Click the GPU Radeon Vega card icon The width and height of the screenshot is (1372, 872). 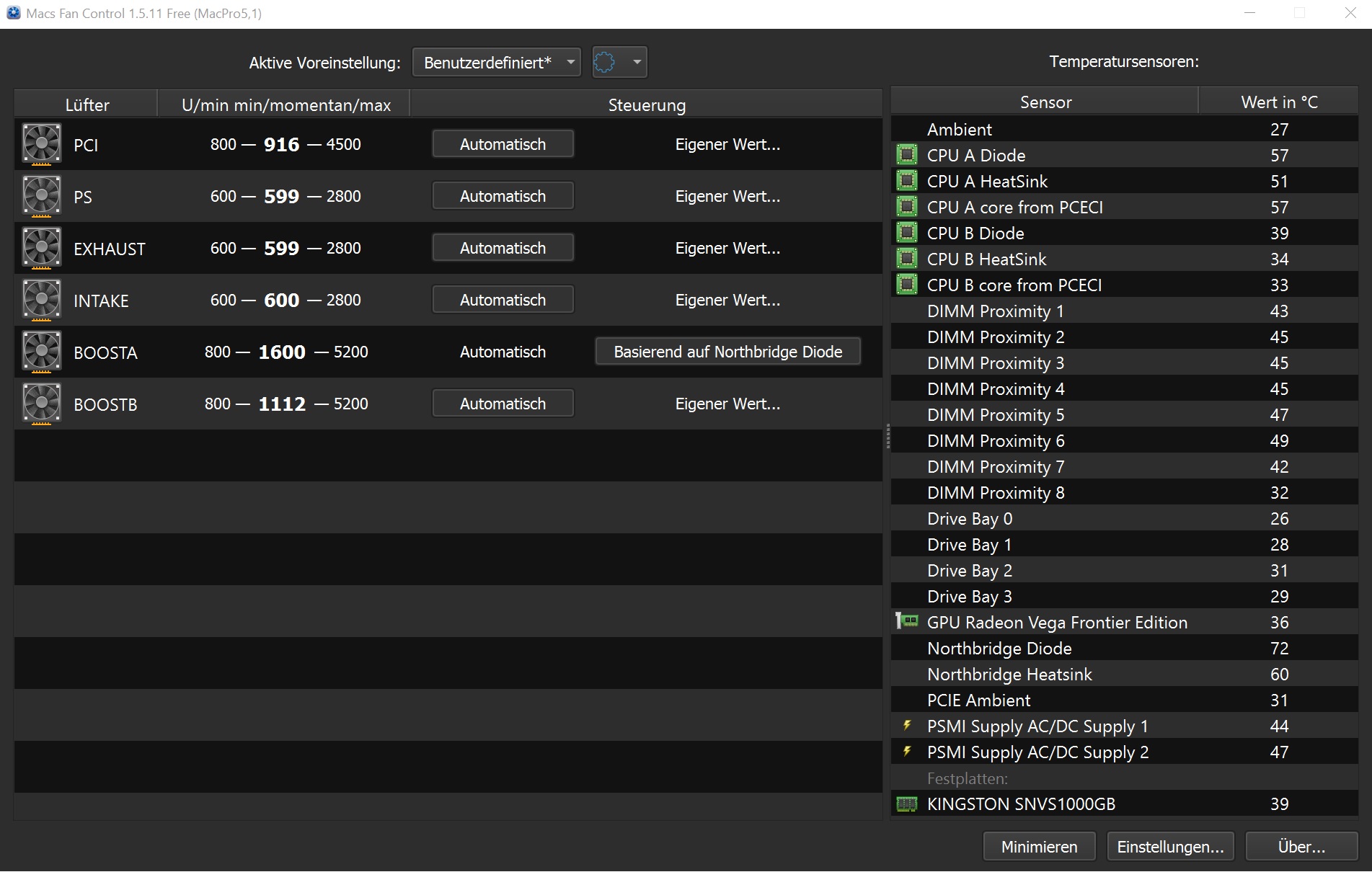coord(906,621)
